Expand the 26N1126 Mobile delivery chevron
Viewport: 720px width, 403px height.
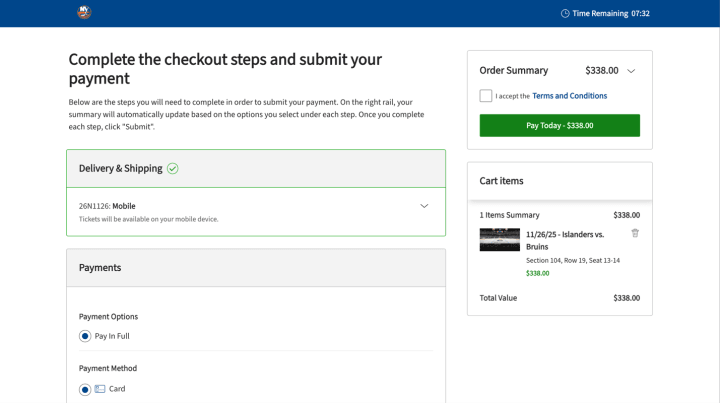(424, 206)
